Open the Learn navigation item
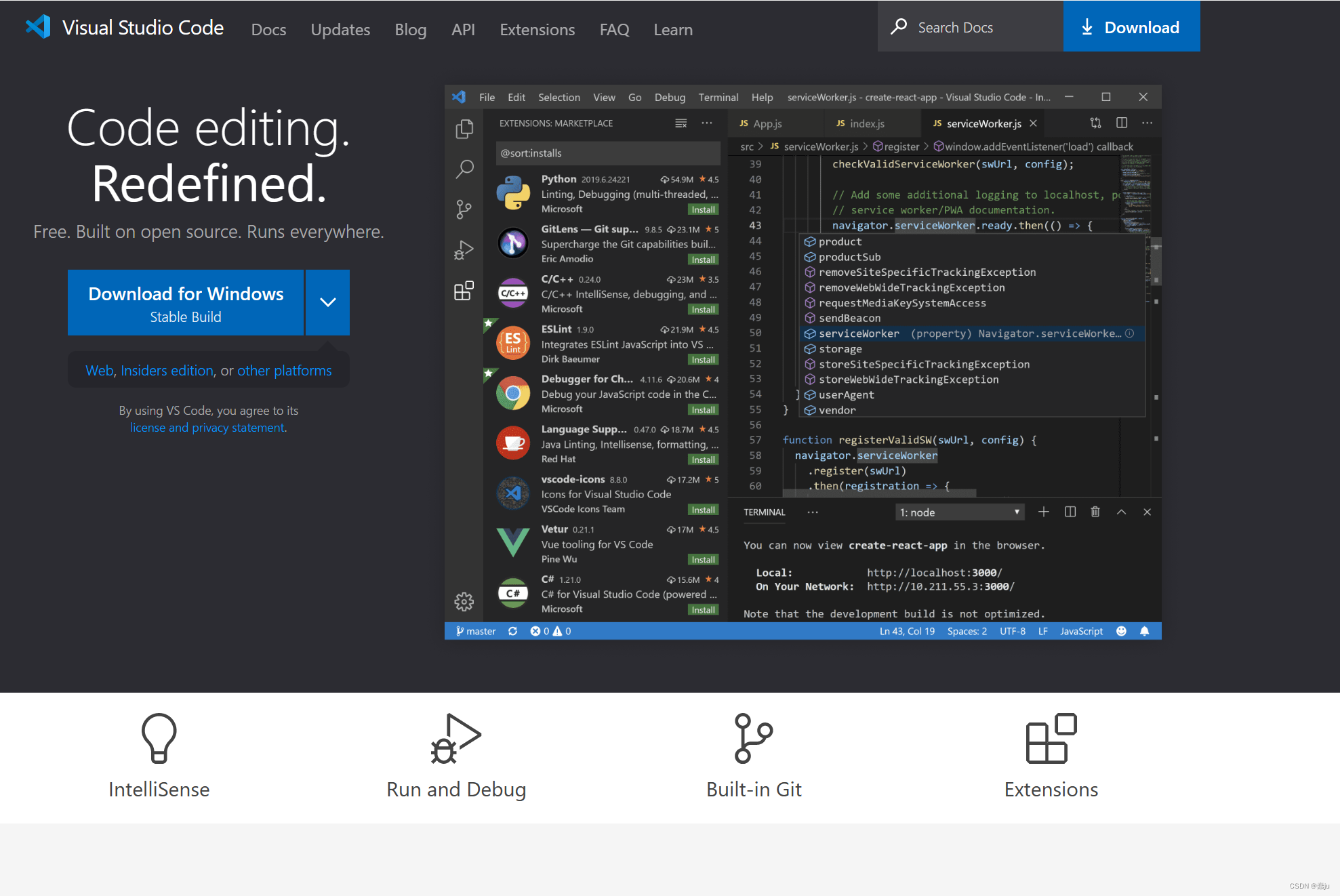 (673, 30)
